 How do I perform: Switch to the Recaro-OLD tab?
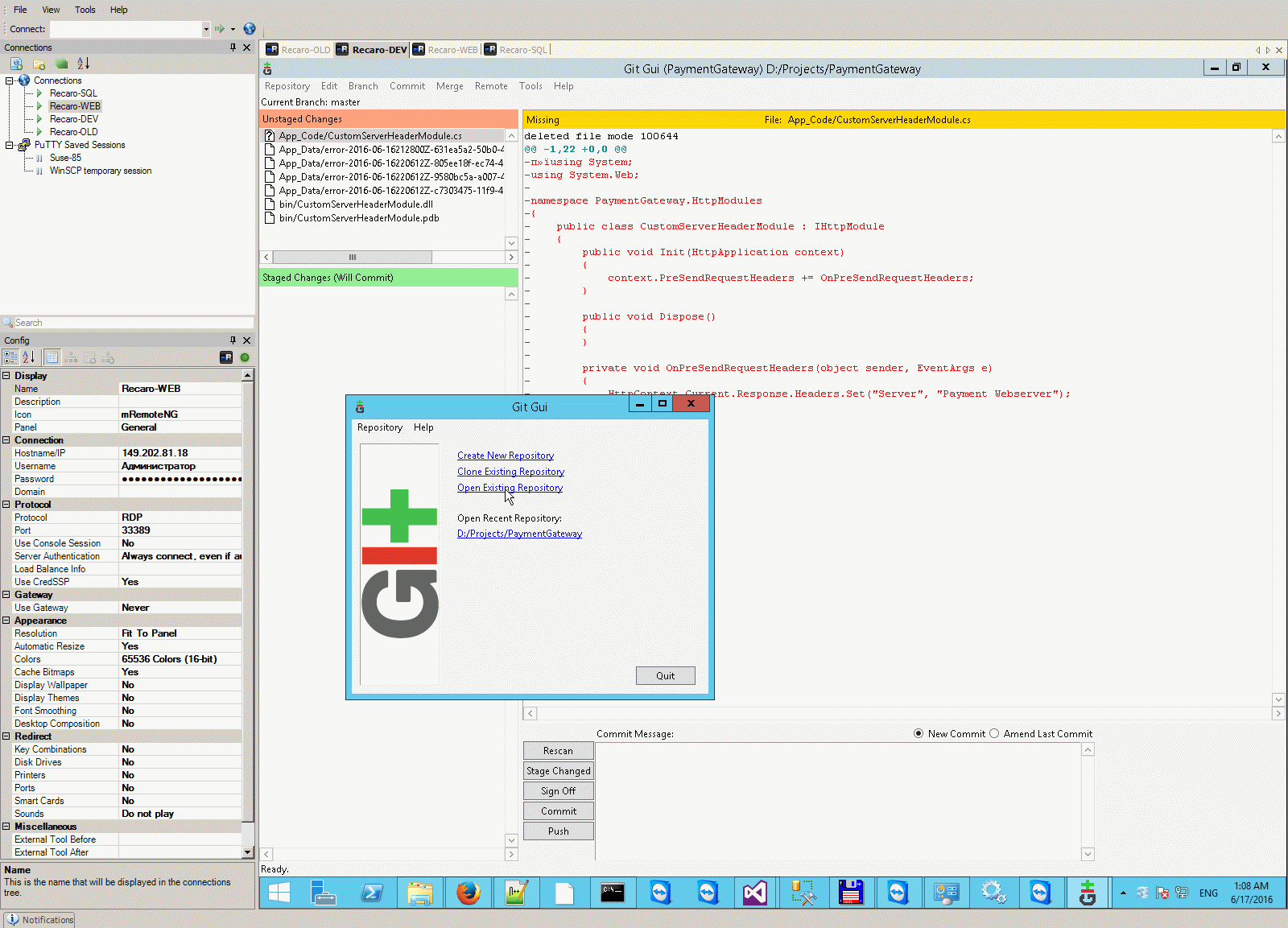(x=299, y=50)
